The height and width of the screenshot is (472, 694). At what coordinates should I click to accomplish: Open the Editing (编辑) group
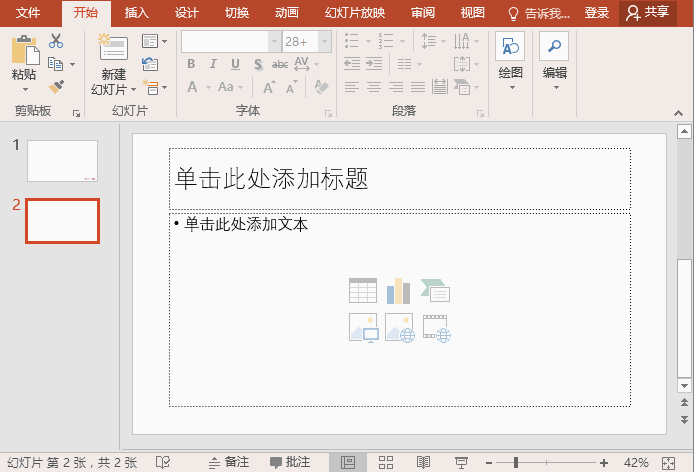[555, 62]
